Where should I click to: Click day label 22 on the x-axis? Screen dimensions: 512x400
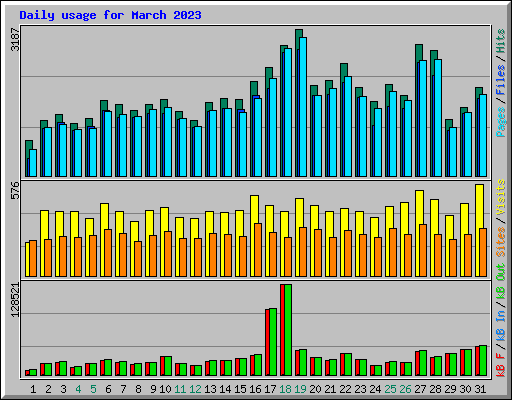[x=345, y=389]
